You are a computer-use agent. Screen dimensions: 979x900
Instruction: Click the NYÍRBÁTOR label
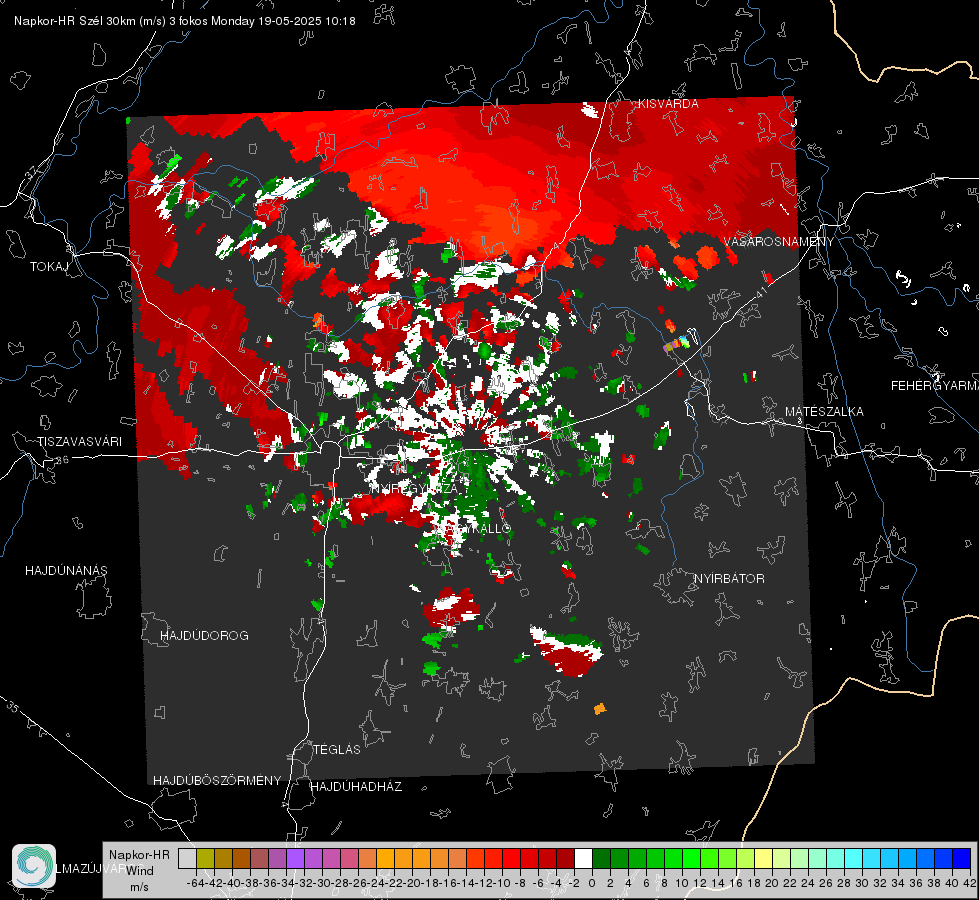tap(729, 579)
